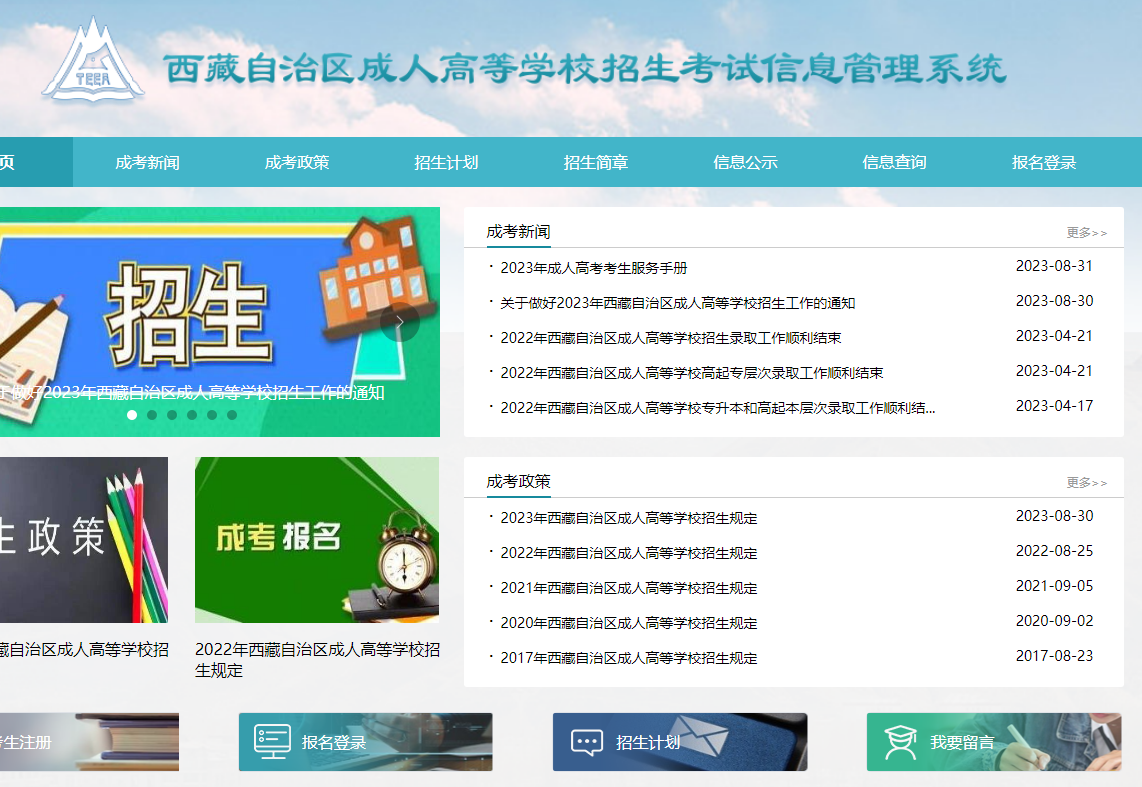This screenshot has width=1142, height=787.
Task: Select the first carousel dot indicator
Action: click(132, 415)
